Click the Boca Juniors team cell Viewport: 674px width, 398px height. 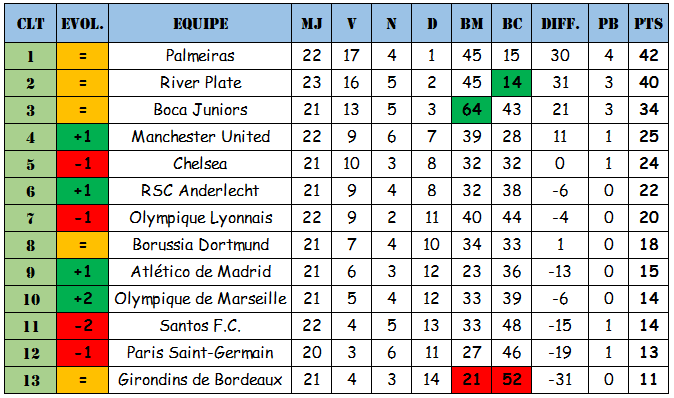click(200, 110)
